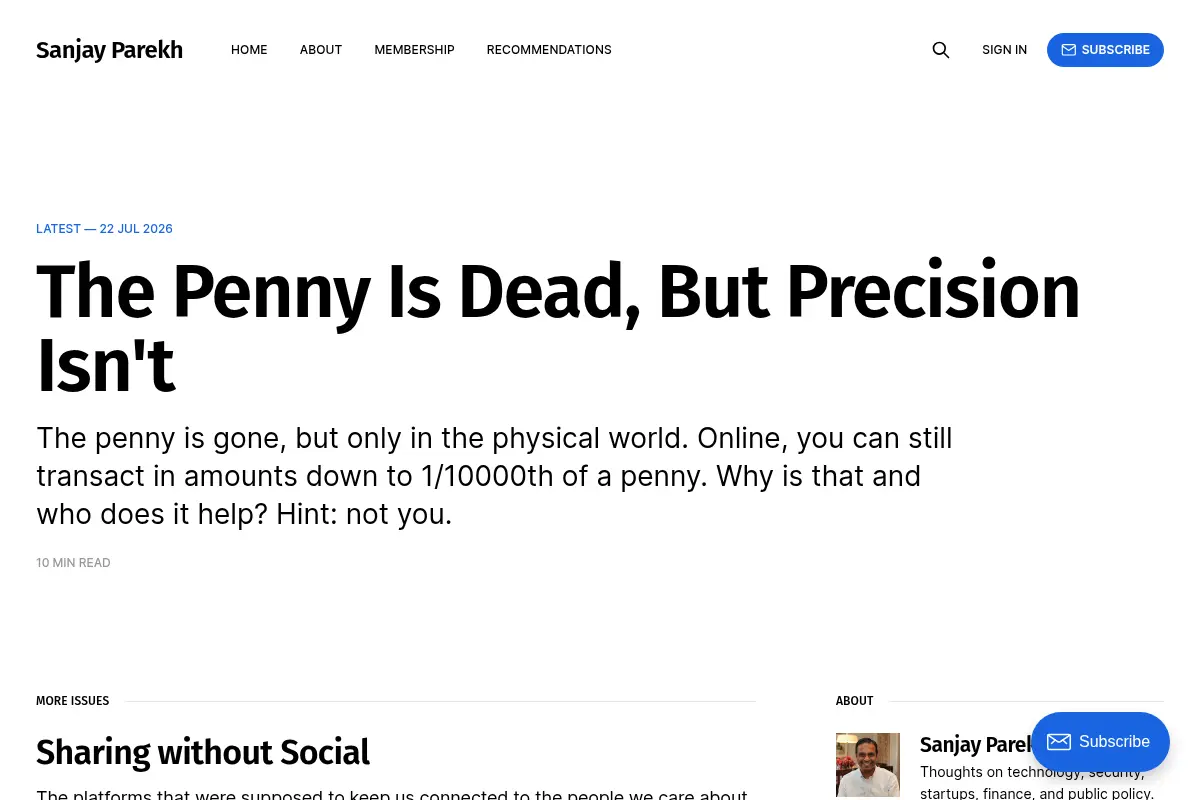Click the Sanjay Parekh name in About sidebar

click(x=976, y=745)
